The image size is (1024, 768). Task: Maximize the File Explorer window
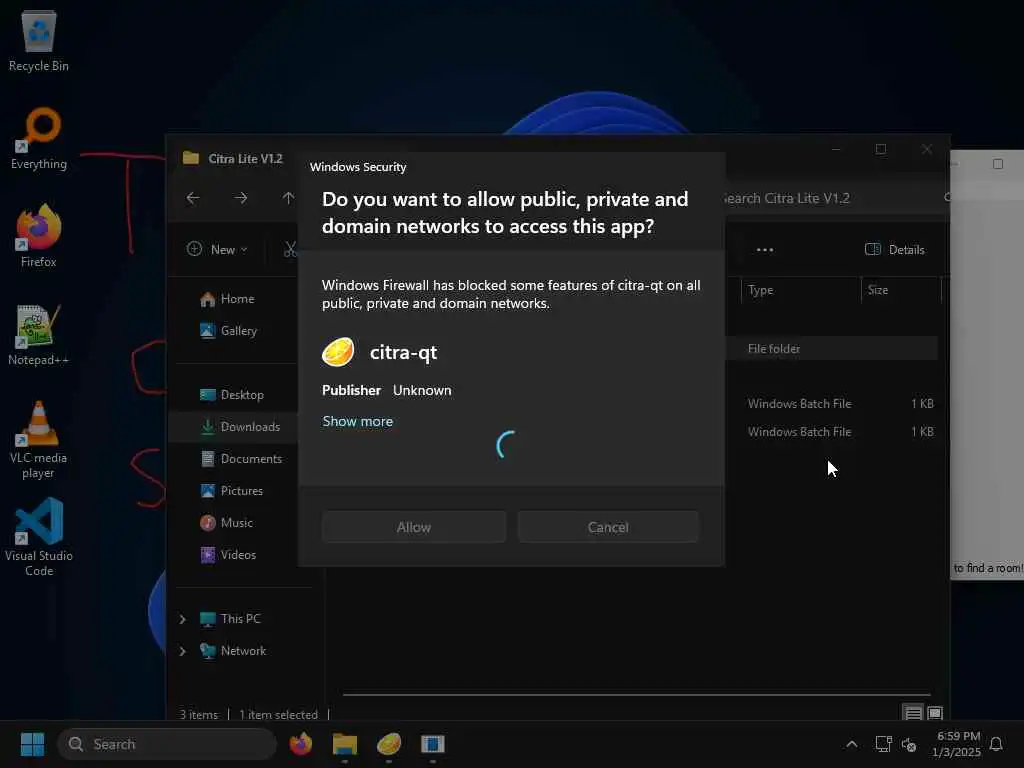[x=881, y=150]
